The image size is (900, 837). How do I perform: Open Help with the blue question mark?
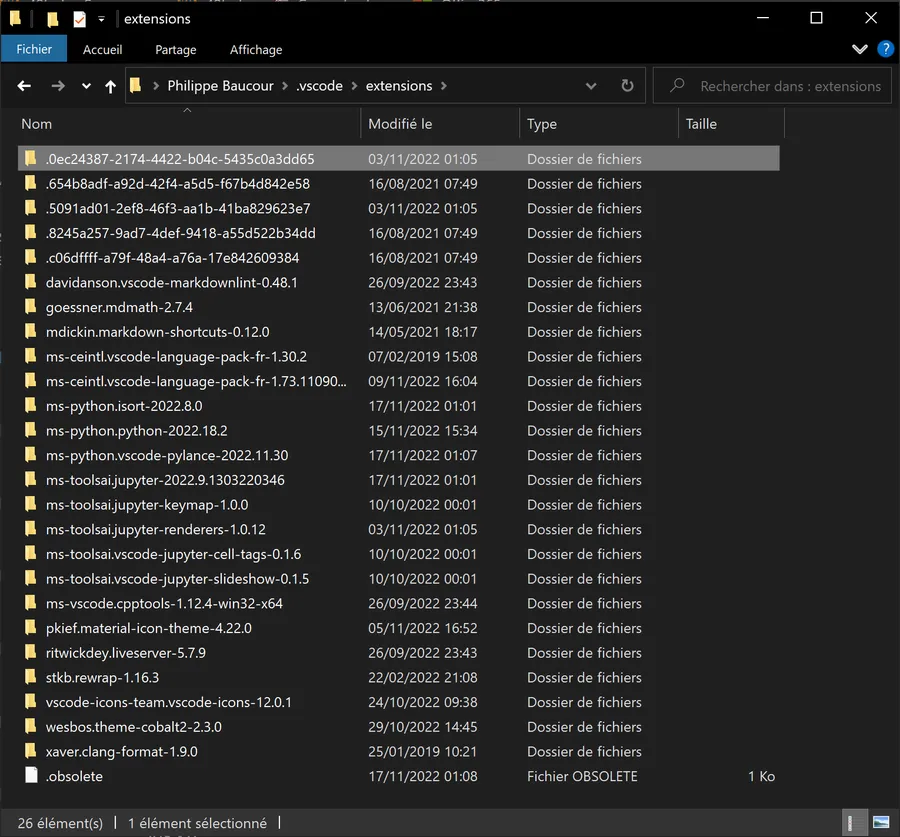click(x=885, y=49)
